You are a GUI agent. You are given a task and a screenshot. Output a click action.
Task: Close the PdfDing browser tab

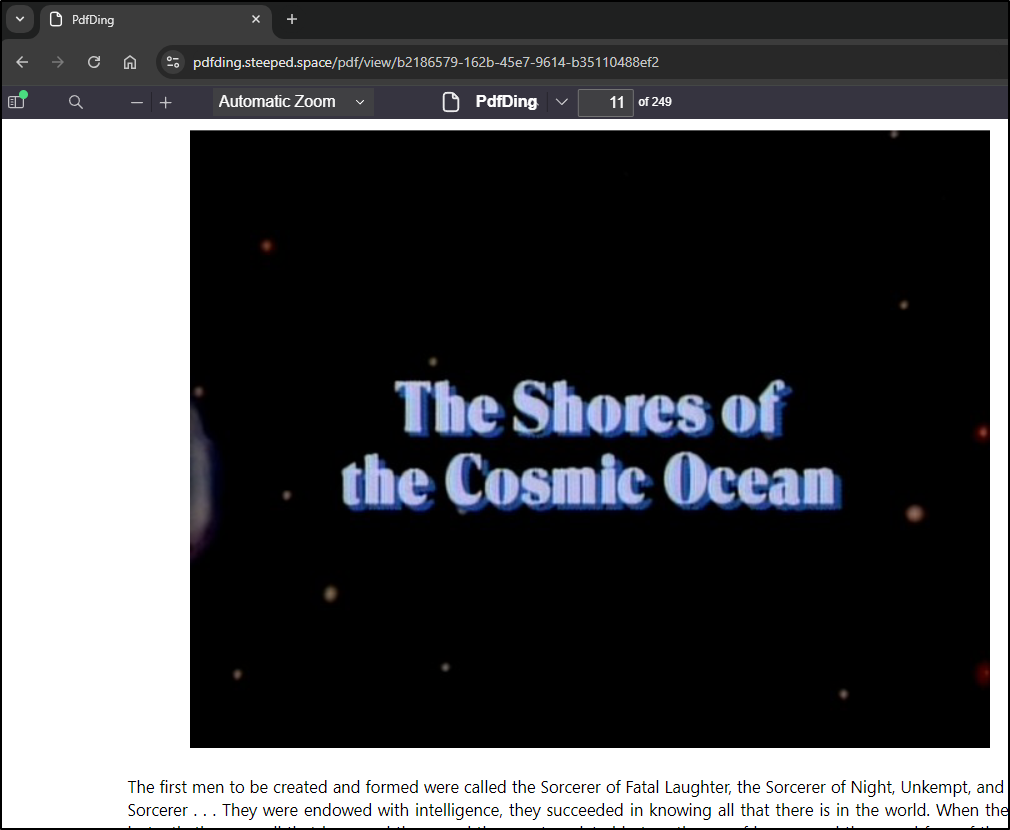click(256, 19)
